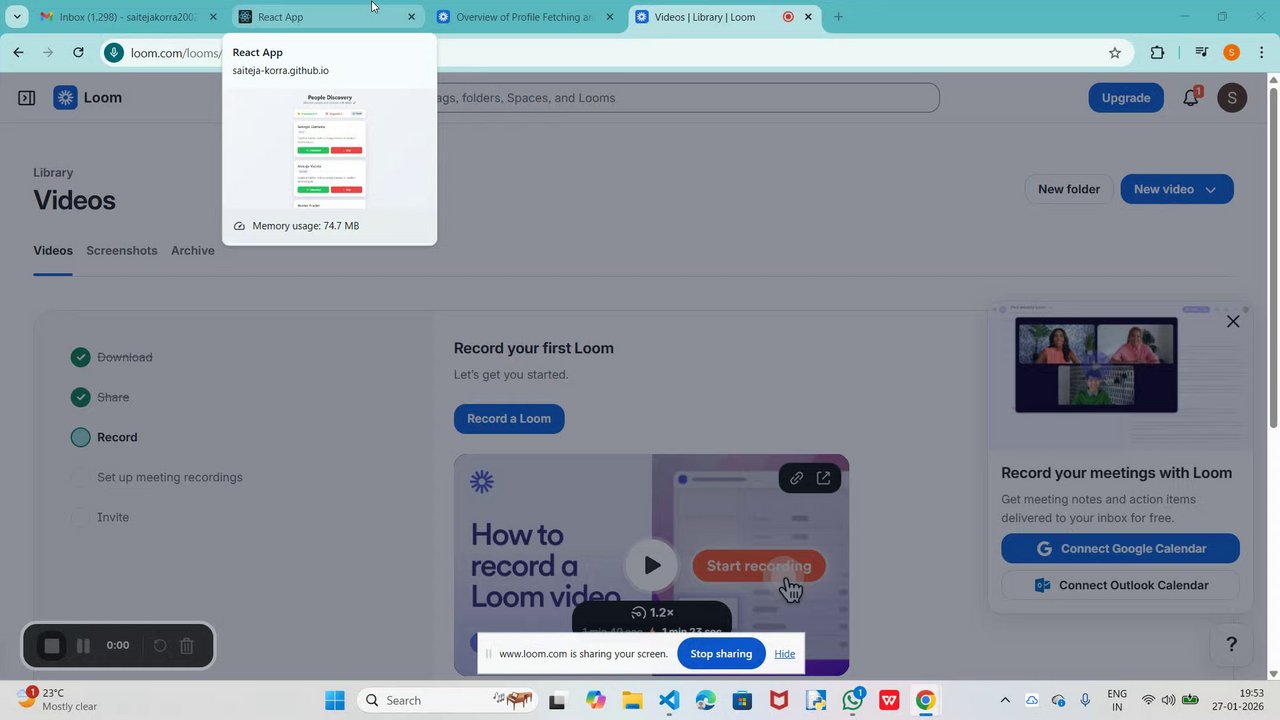The height and width of the screenshot is (720, 1280).
Task: Stop the recording using the stop square
Action: coord(52,646)
